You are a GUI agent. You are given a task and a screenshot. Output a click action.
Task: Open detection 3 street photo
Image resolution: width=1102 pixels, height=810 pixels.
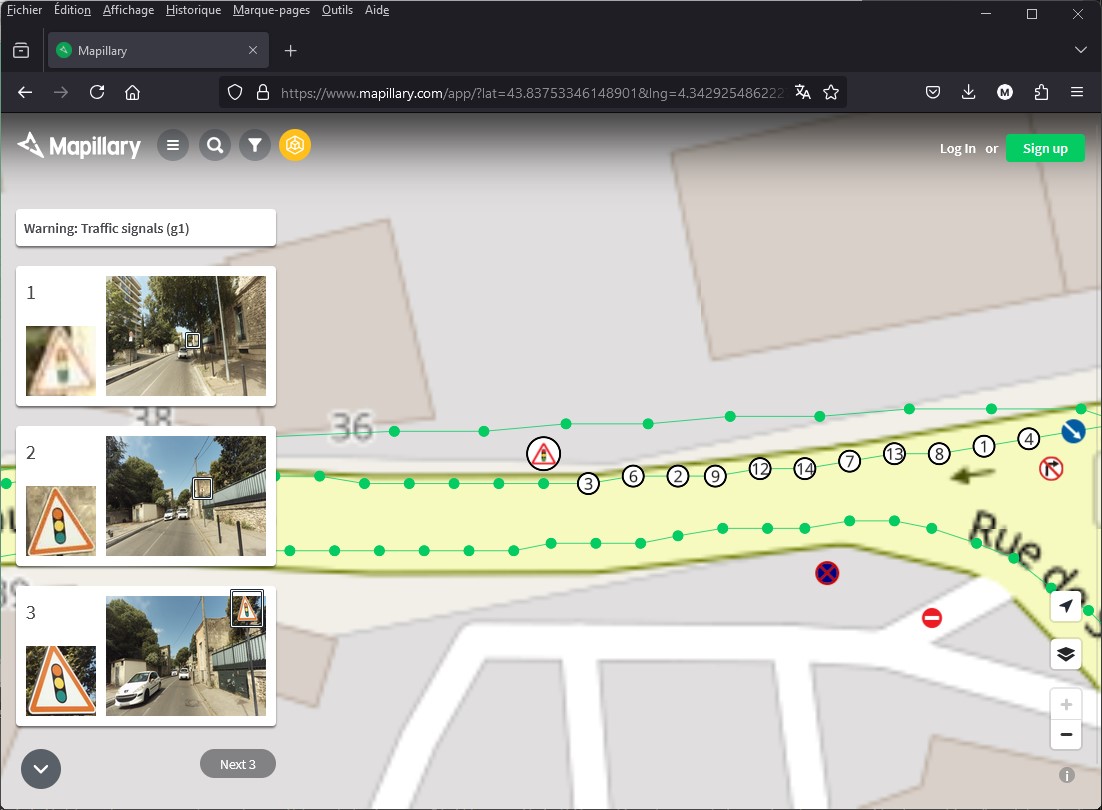186,656
